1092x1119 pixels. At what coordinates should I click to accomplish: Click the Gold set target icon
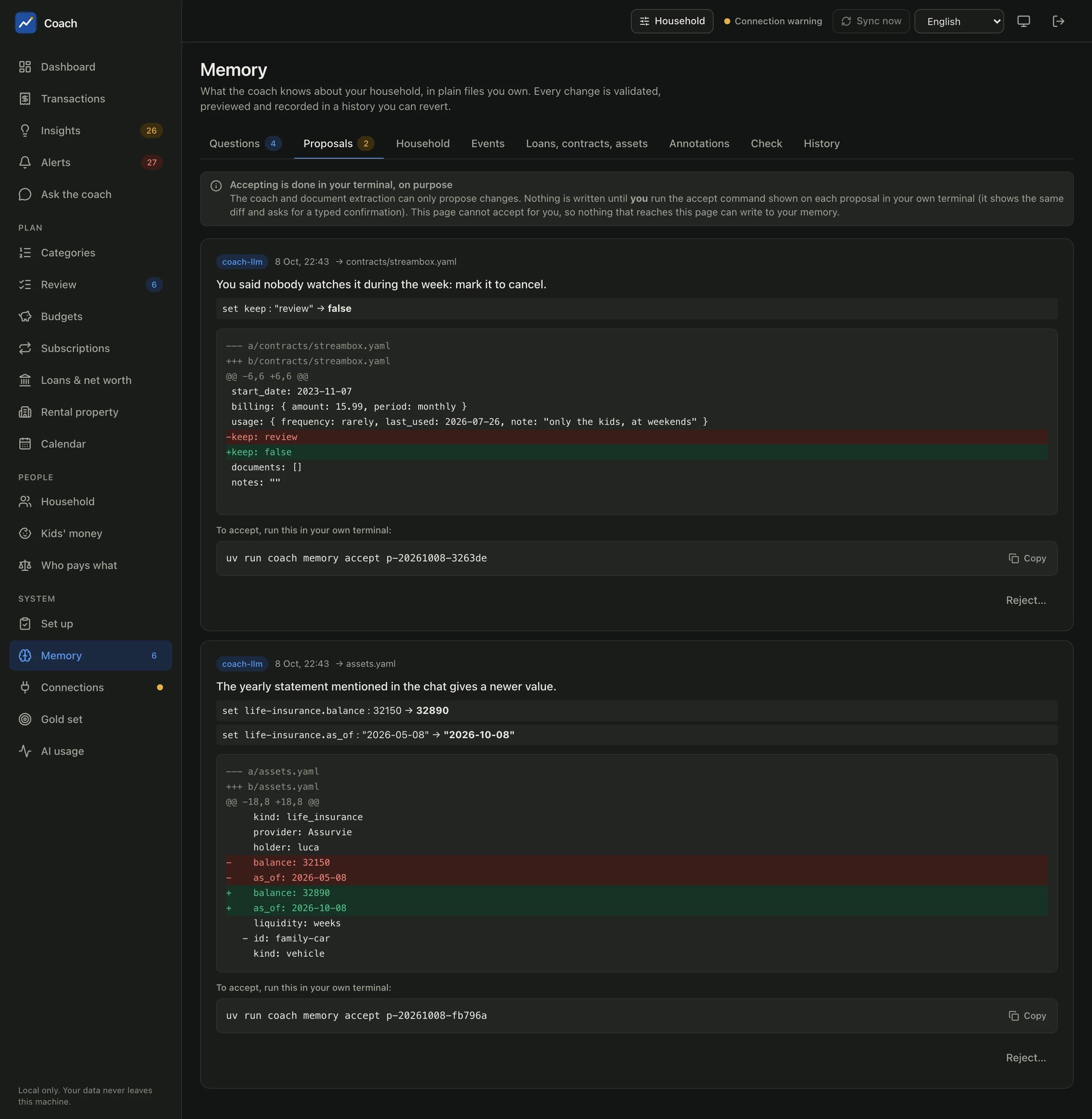(25, 720)
